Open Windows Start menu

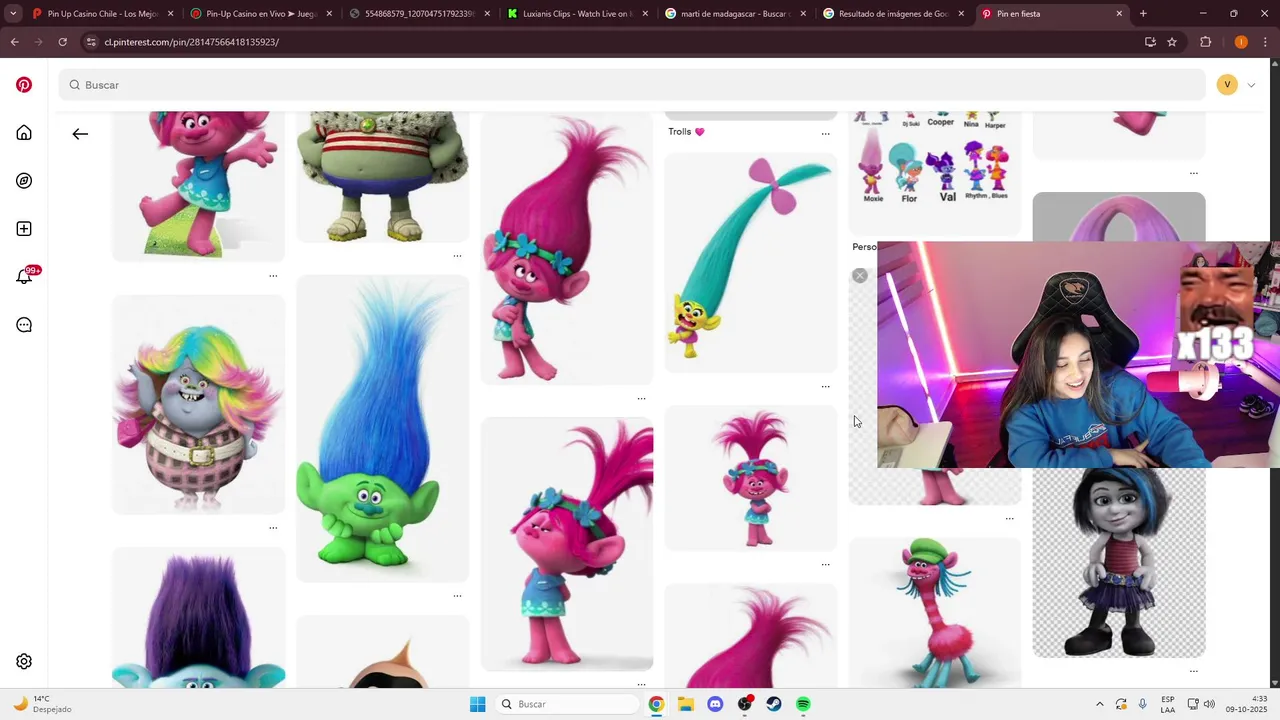pyautogui.click(x=478, y=704)
